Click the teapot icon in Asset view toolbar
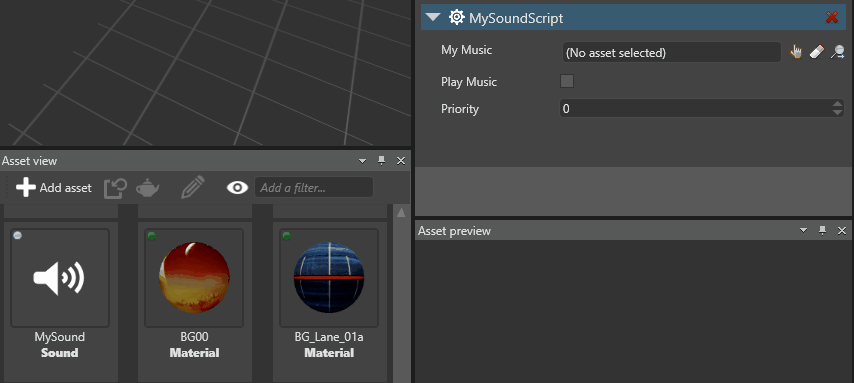Image resolution: width=854 pixels, height=383 pixels. click(x=147, y=188)
